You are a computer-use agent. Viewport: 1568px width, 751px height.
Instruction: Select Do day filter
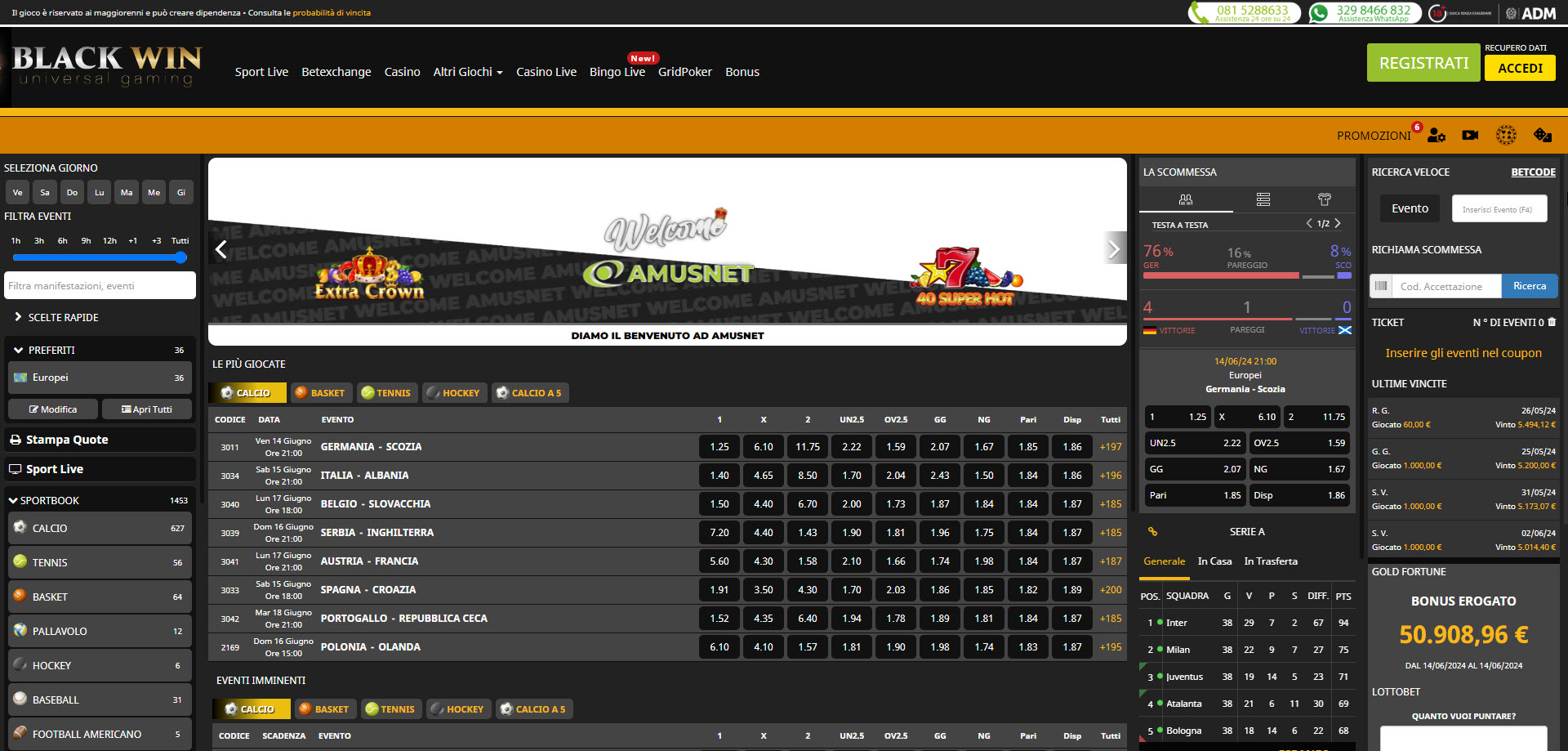pos(72,193)
